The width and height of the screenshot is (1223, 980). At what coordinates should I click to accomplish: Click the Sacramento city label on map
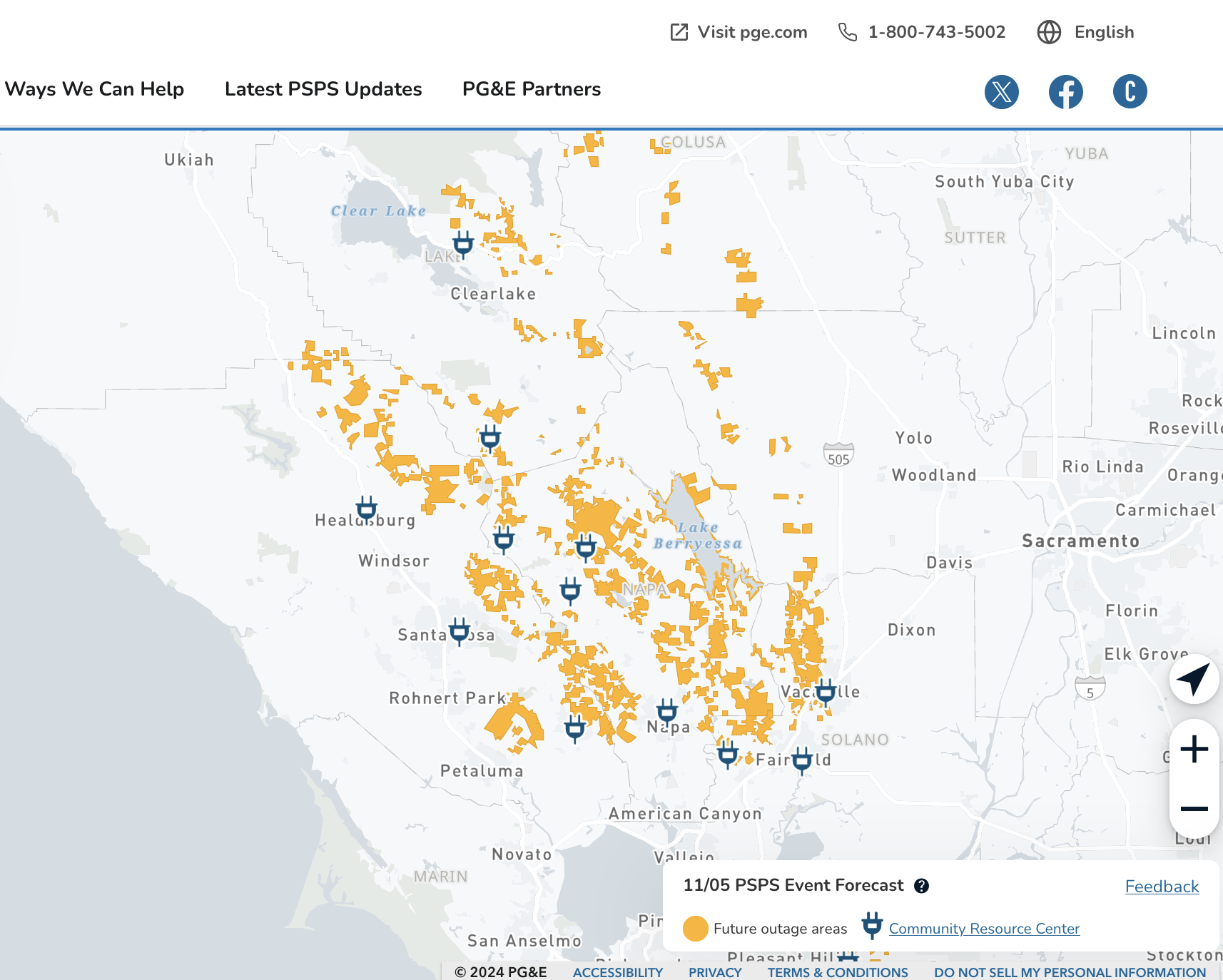tap(1080, 541)
